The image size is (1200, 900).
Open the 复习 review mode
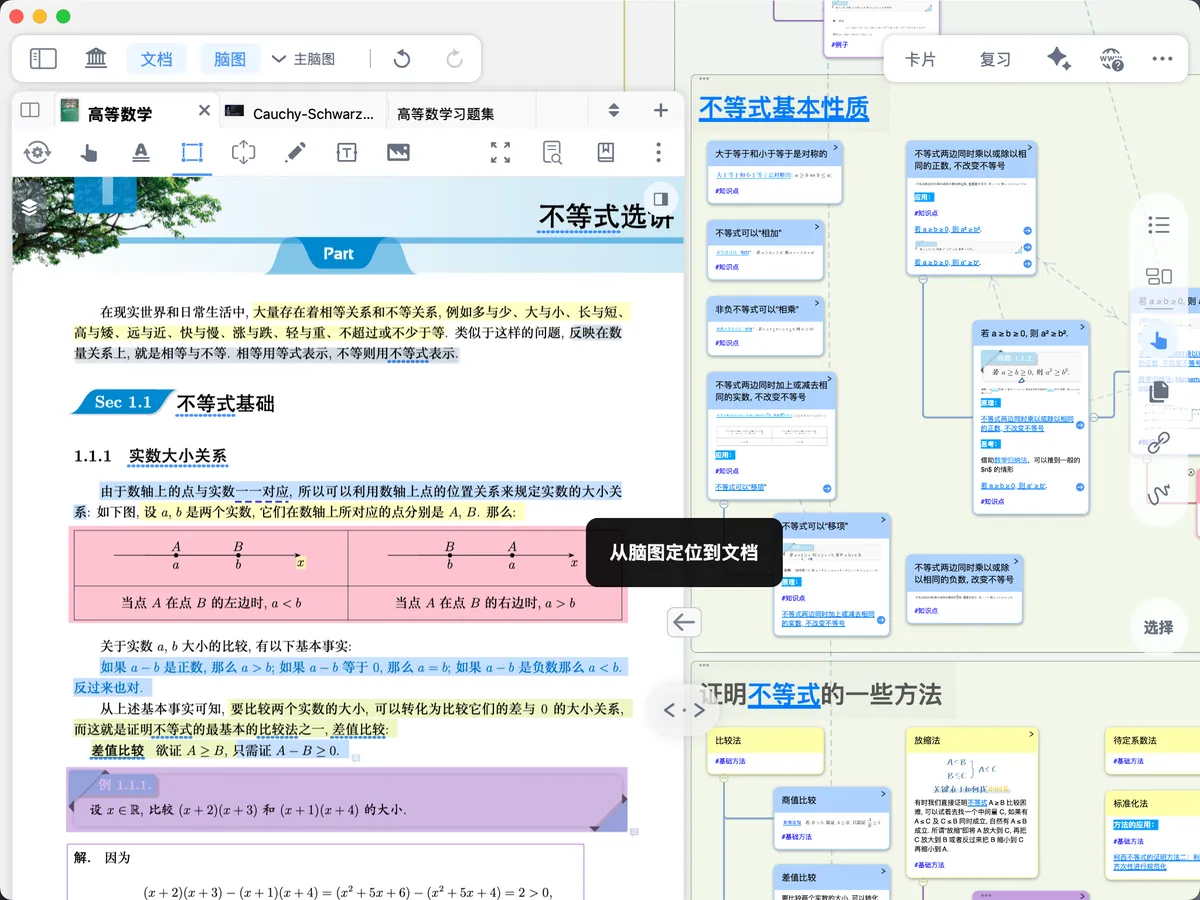tap(995, 59)
